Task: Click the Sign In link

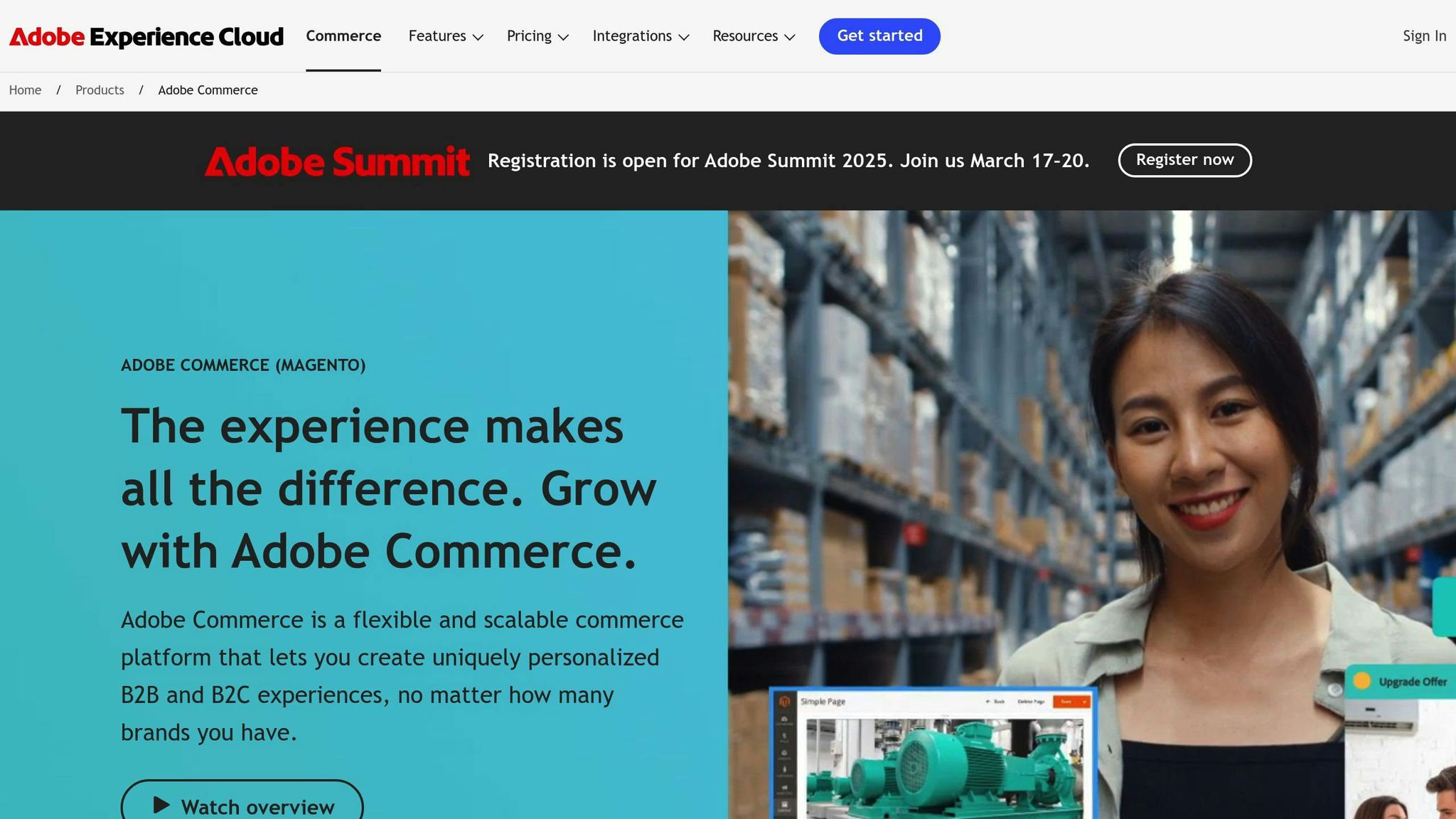Action: (x=1424, y=36)
